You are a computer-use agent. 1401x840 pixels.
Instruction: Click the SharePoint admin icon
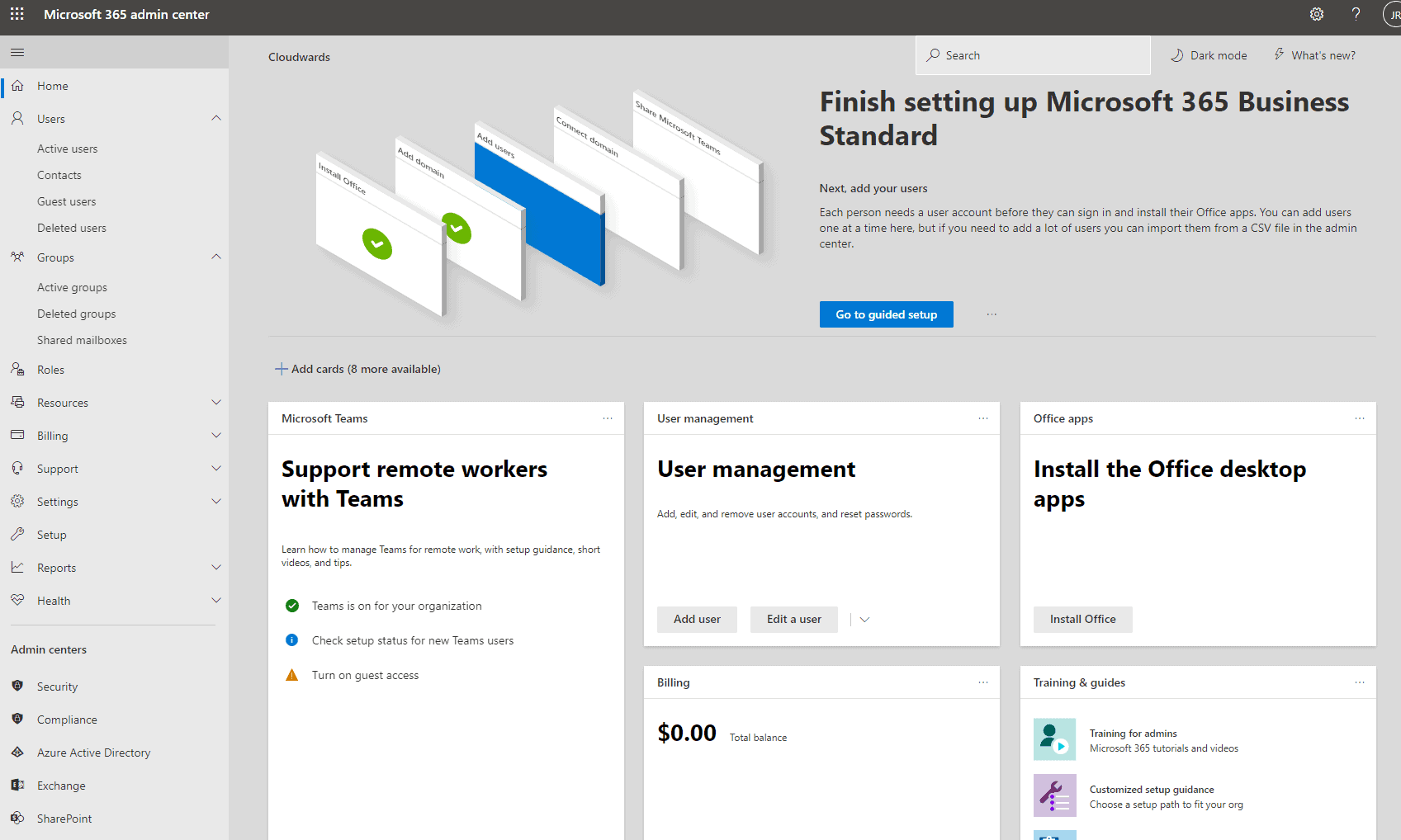(x=17, y=819)
